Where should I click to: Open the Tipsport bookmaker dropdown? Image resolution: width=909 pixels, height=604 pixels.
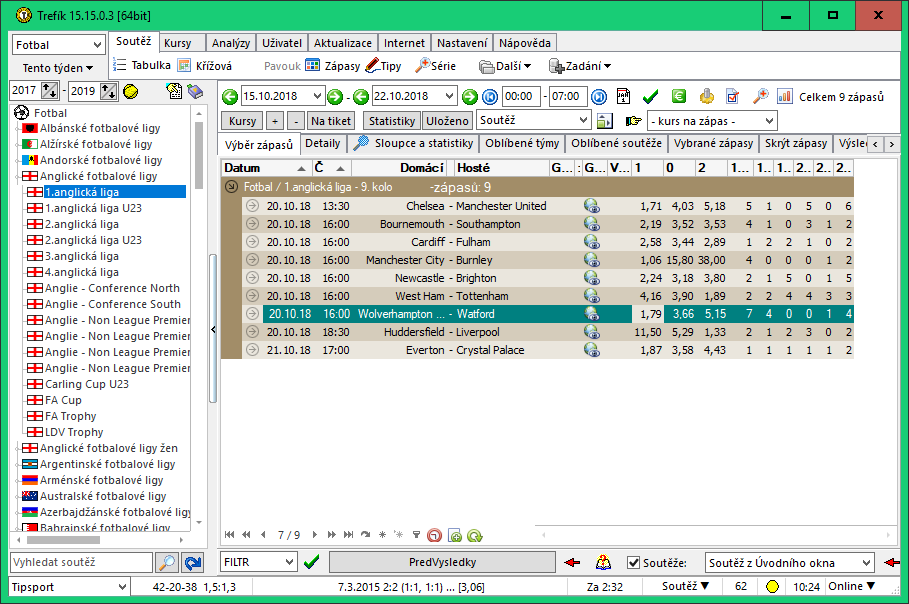(x=69, y=587)
